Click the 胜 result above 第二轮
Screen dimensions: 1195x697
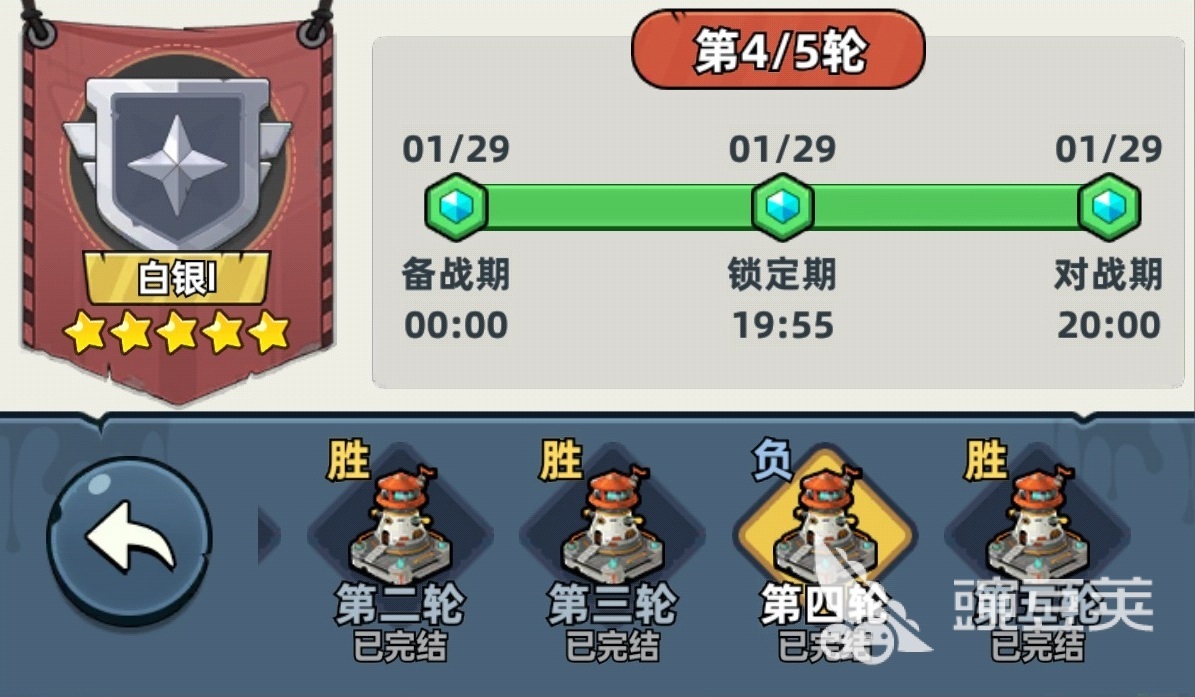[x=348, y=459]
